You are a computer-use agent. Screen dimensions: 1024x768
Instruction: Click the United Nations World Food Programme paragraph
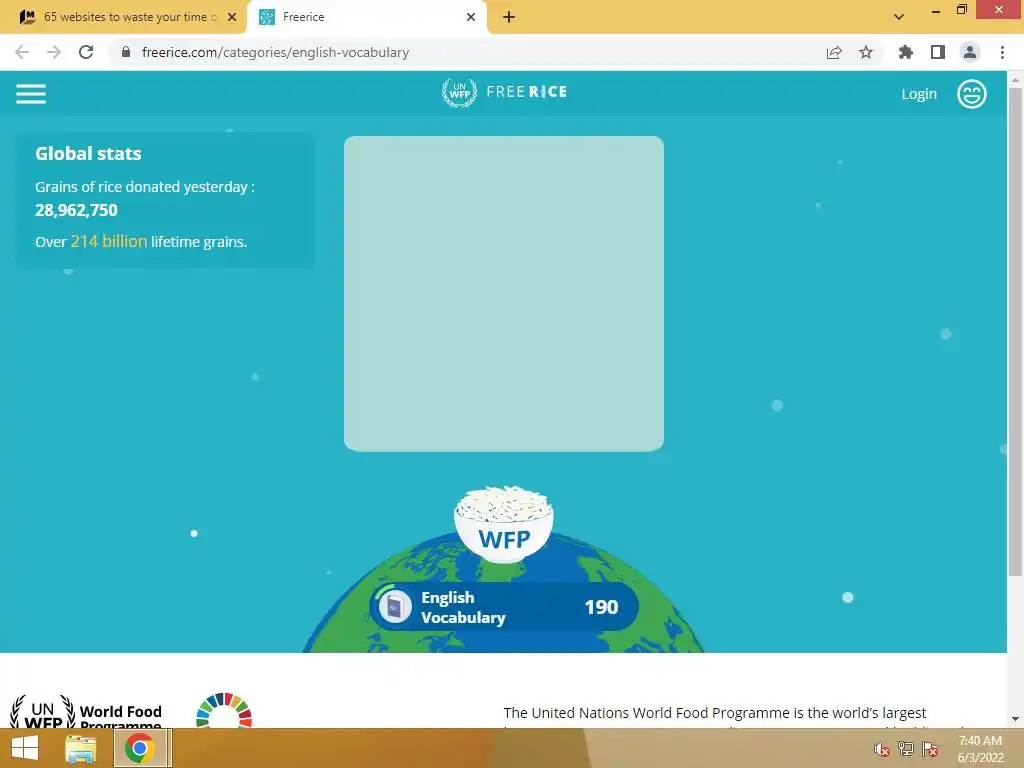pos(737,716)
